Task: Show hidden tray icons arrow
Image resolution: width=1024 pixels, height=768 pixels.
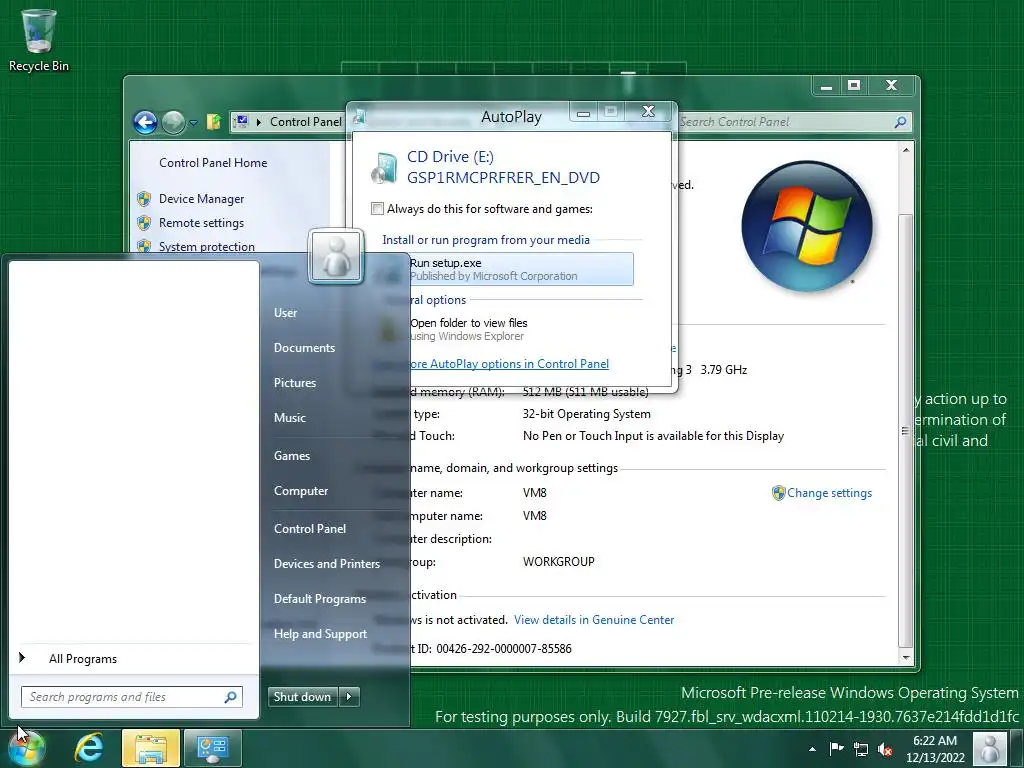Action: pyautogui.click(x=812, y=749)
